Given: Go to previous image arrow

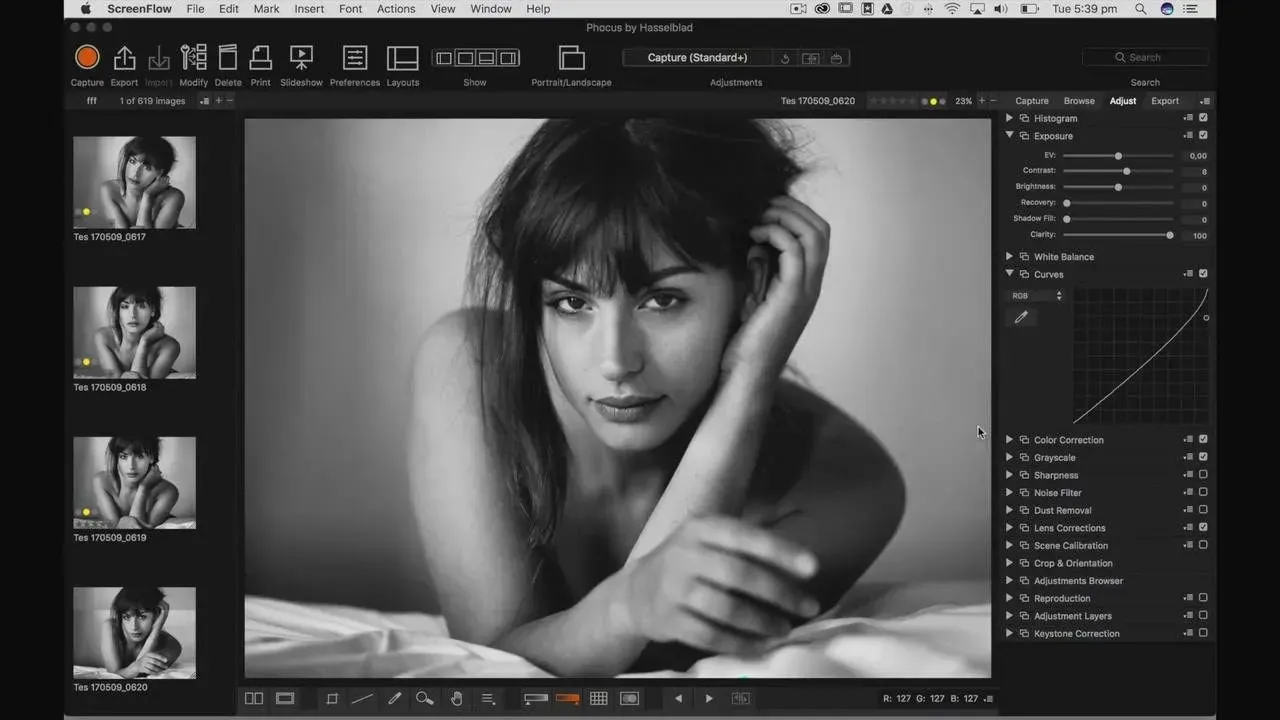Looking at the screenshot, I should click(679, 698).
